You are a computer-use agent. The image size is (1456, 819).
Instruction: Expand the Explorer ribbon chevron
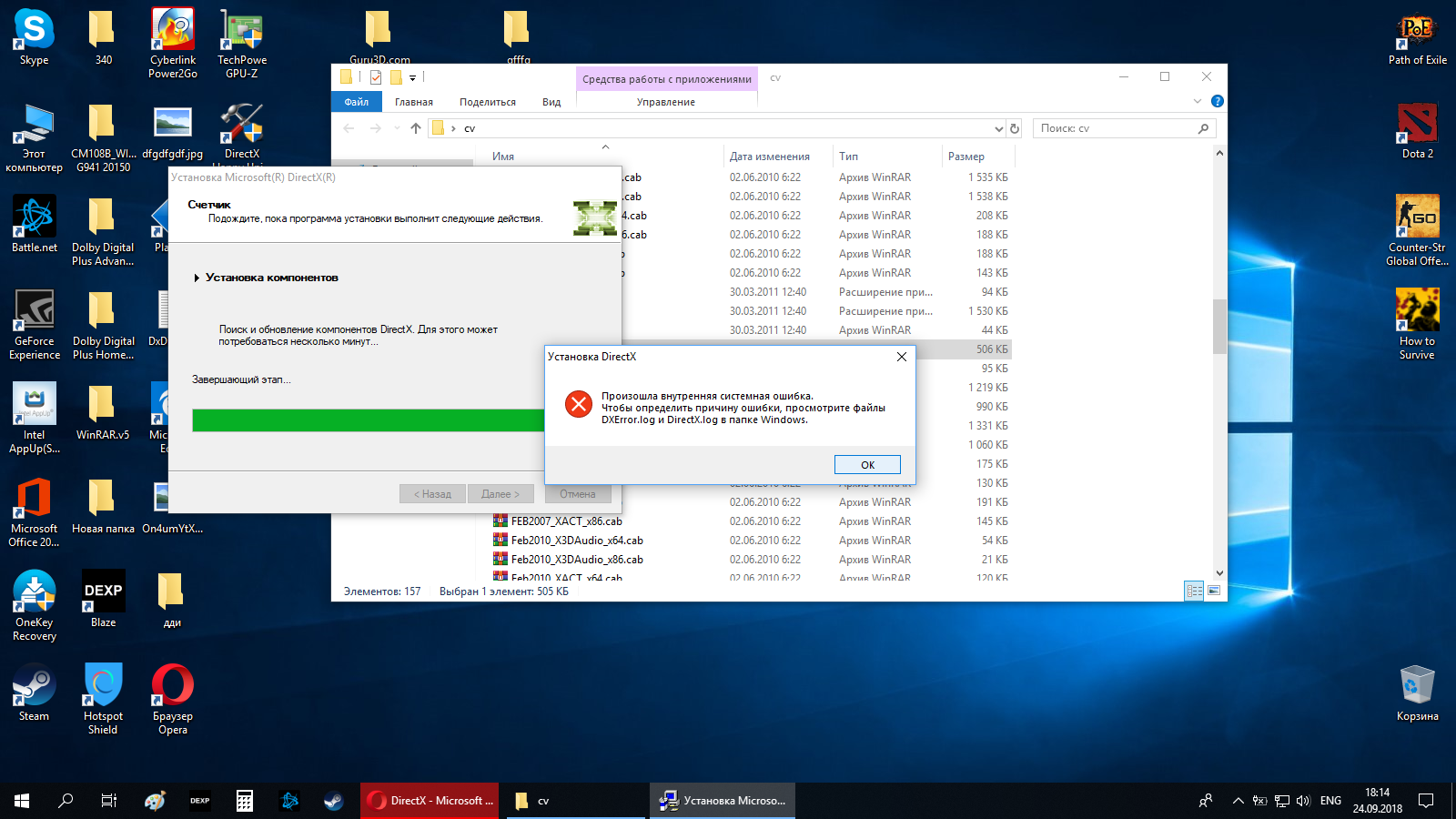[x=1198, y=101]
